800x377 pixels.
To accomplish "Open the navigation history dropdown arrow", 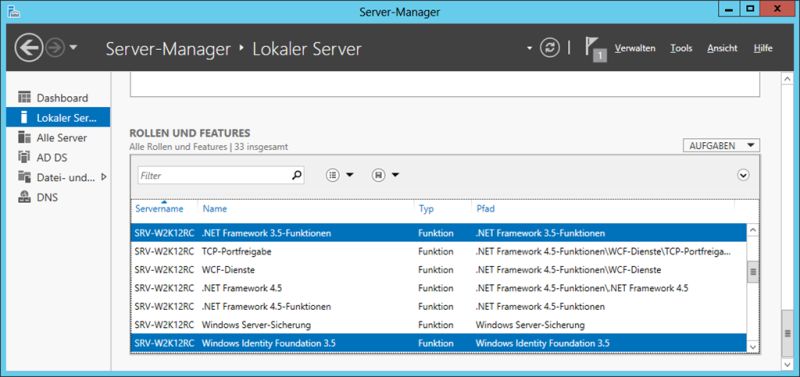I will tap(73, 48).
